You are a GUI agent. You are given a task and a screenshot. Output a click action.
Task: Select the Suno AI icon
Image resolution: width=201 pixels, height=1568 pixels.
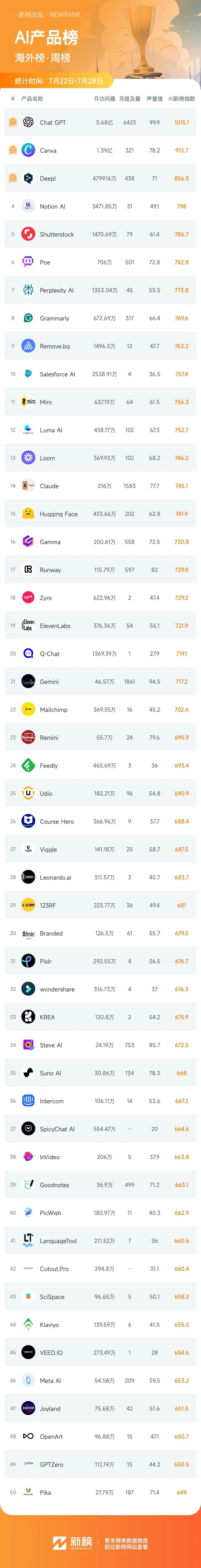(x=28, y=1073)
